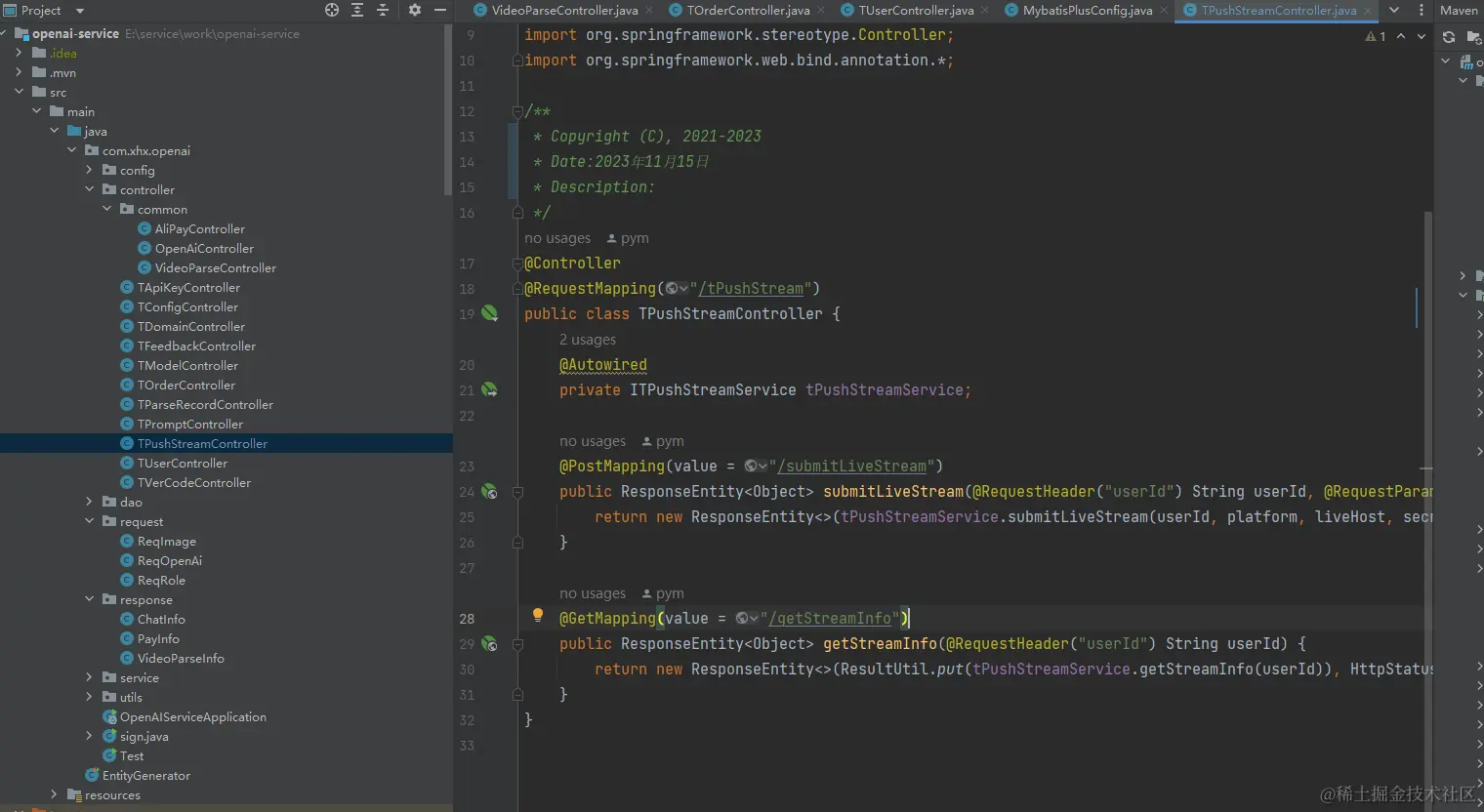Open Project panel settings gear

coord(415,10)
